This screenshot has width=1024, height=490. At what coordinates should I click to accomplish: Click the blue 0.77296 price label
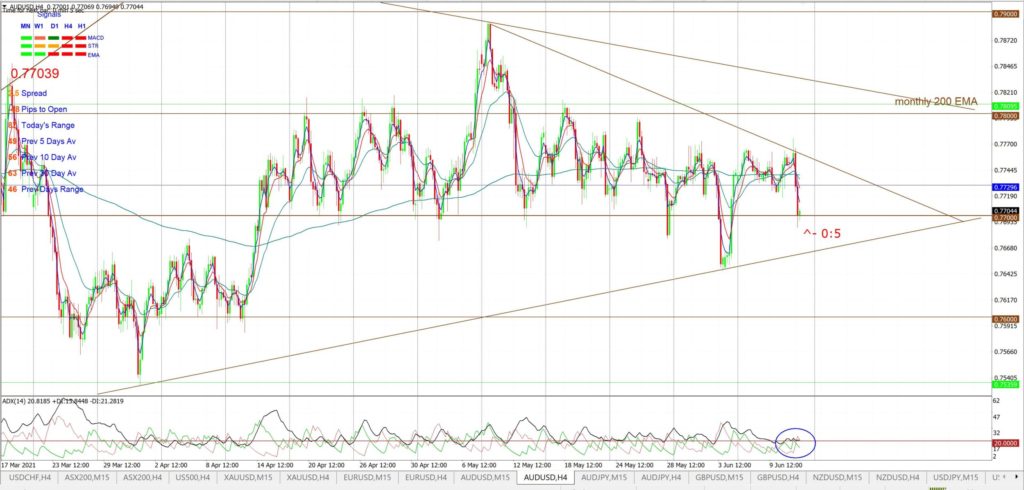pyautogui.click(x=1005, y=187)
